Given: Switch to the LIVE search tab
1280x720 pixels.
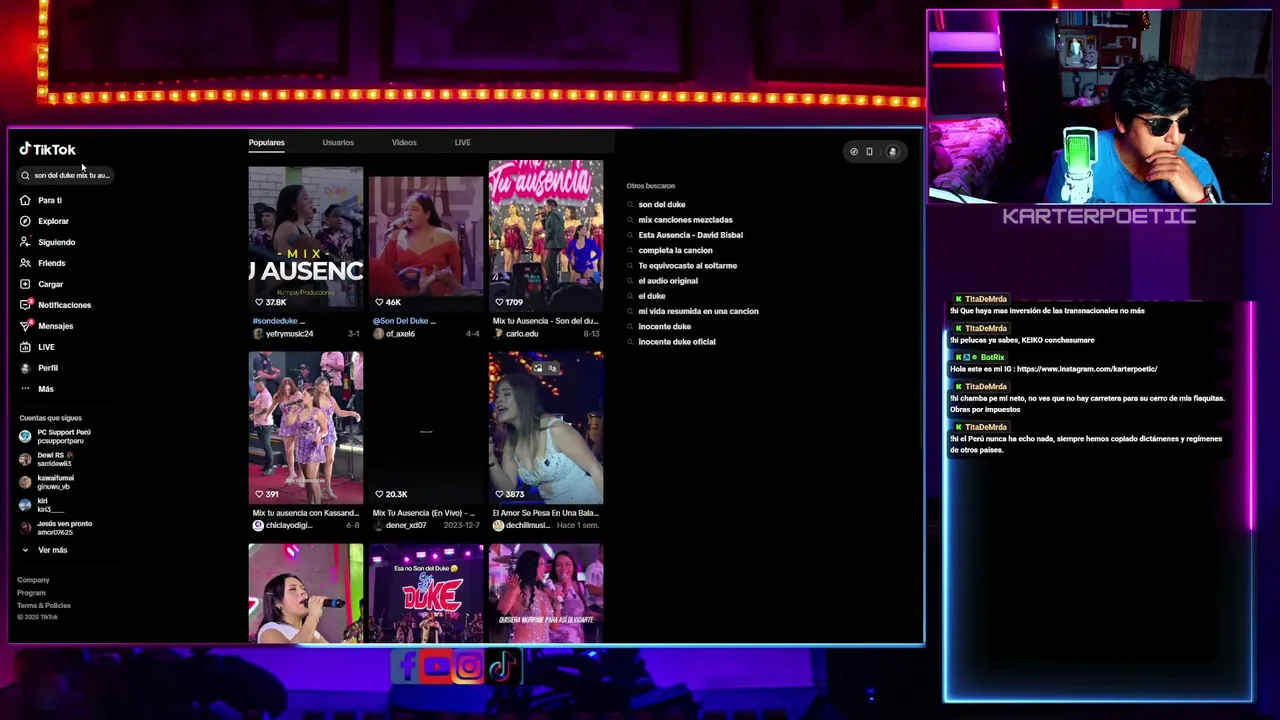Looking at the screenshot, I should point(462,142).
